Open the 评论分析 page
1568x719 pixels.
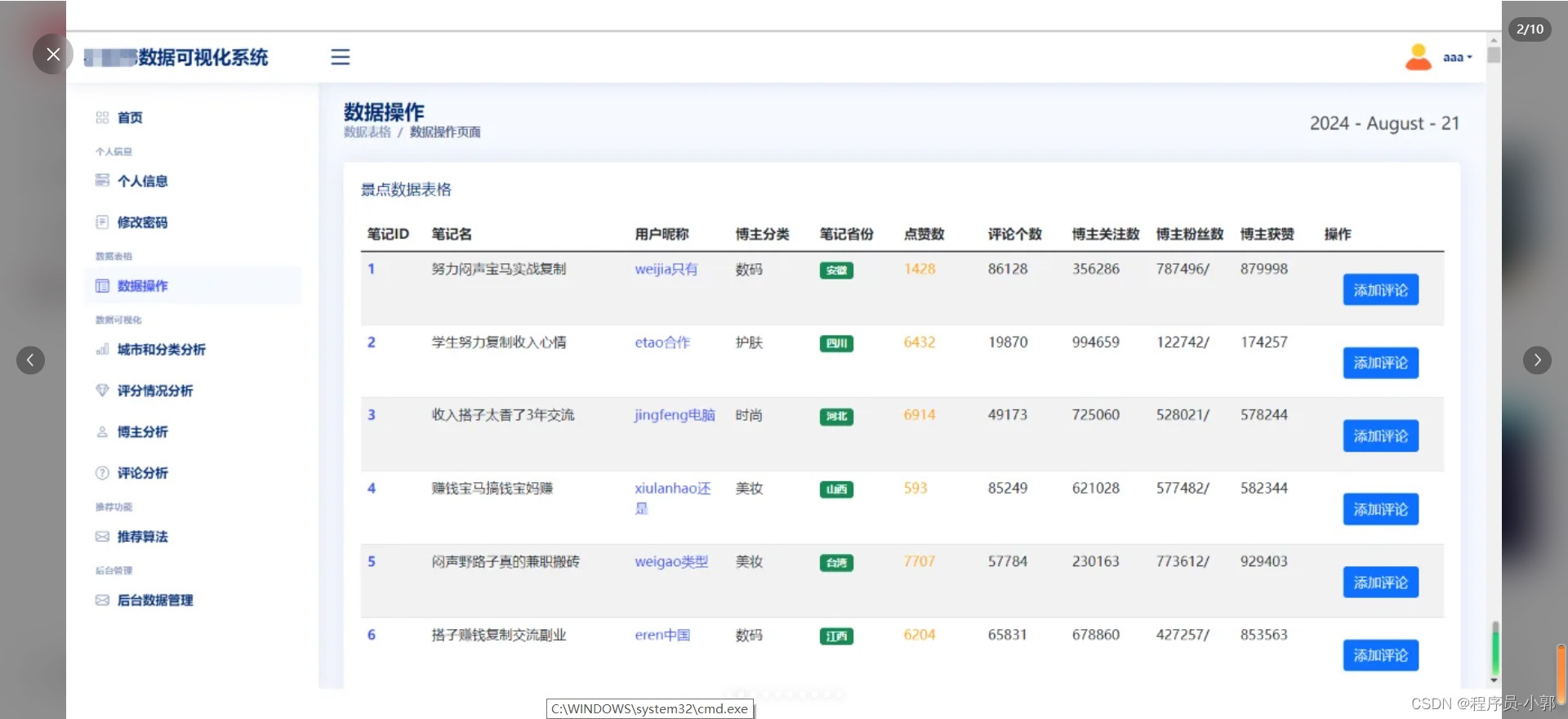143,473
